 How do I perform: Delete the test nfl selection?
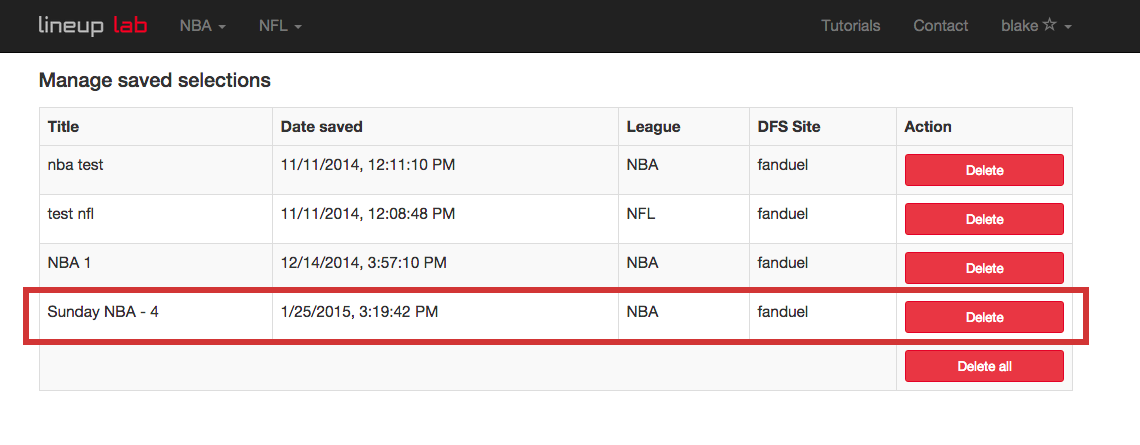[984, 219]
